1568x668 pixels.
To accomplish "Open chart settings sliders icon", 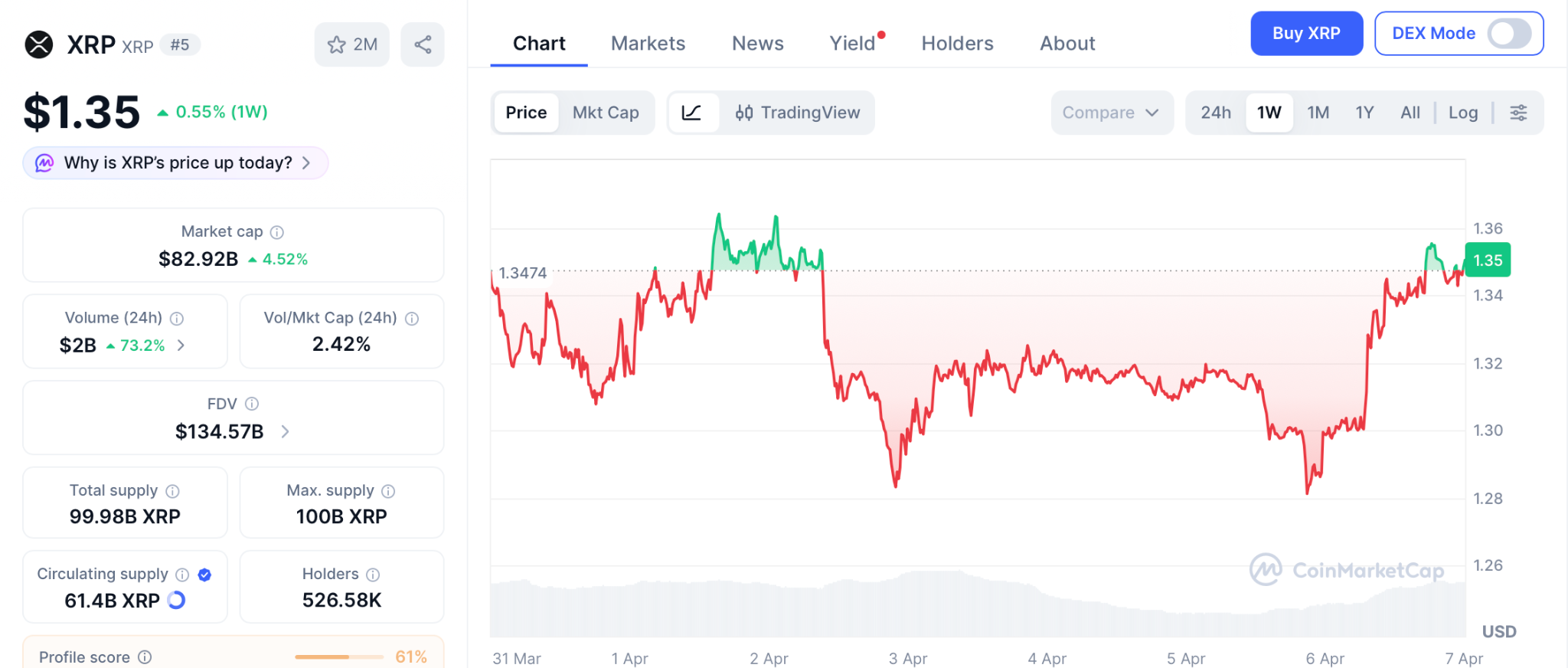I will click(1518, 113).
